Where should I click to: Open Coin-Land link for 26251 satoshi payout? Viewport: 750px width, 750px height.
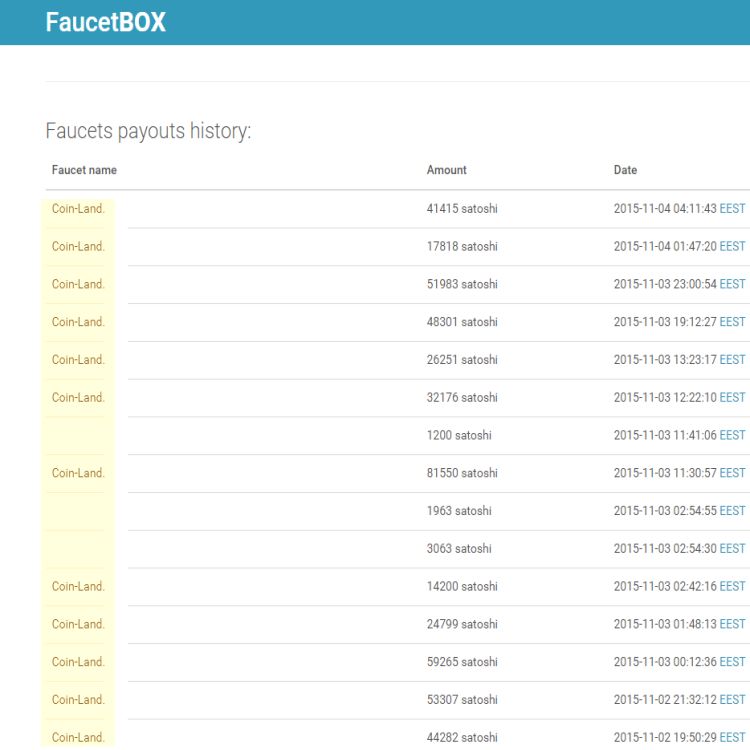pyautogui.click(x=78, y=360)
